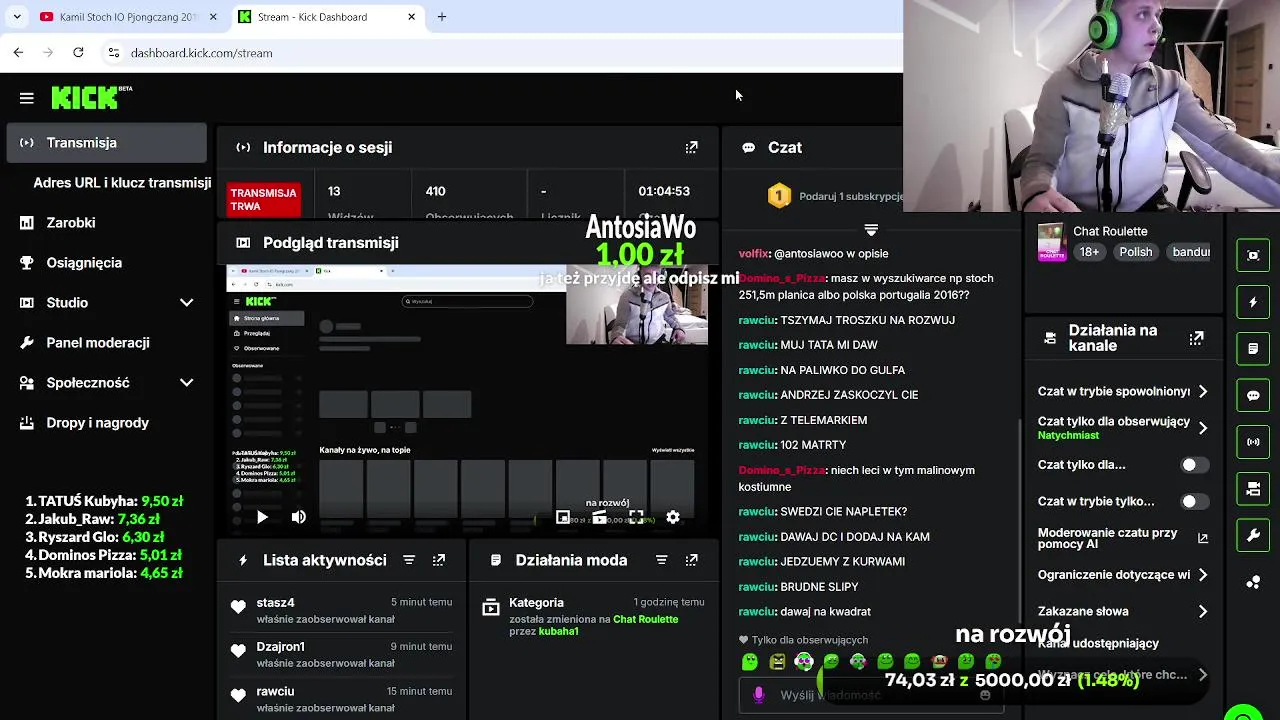
Task: Open Adres URL i klucz transmisji
Action: click(122, 183)
